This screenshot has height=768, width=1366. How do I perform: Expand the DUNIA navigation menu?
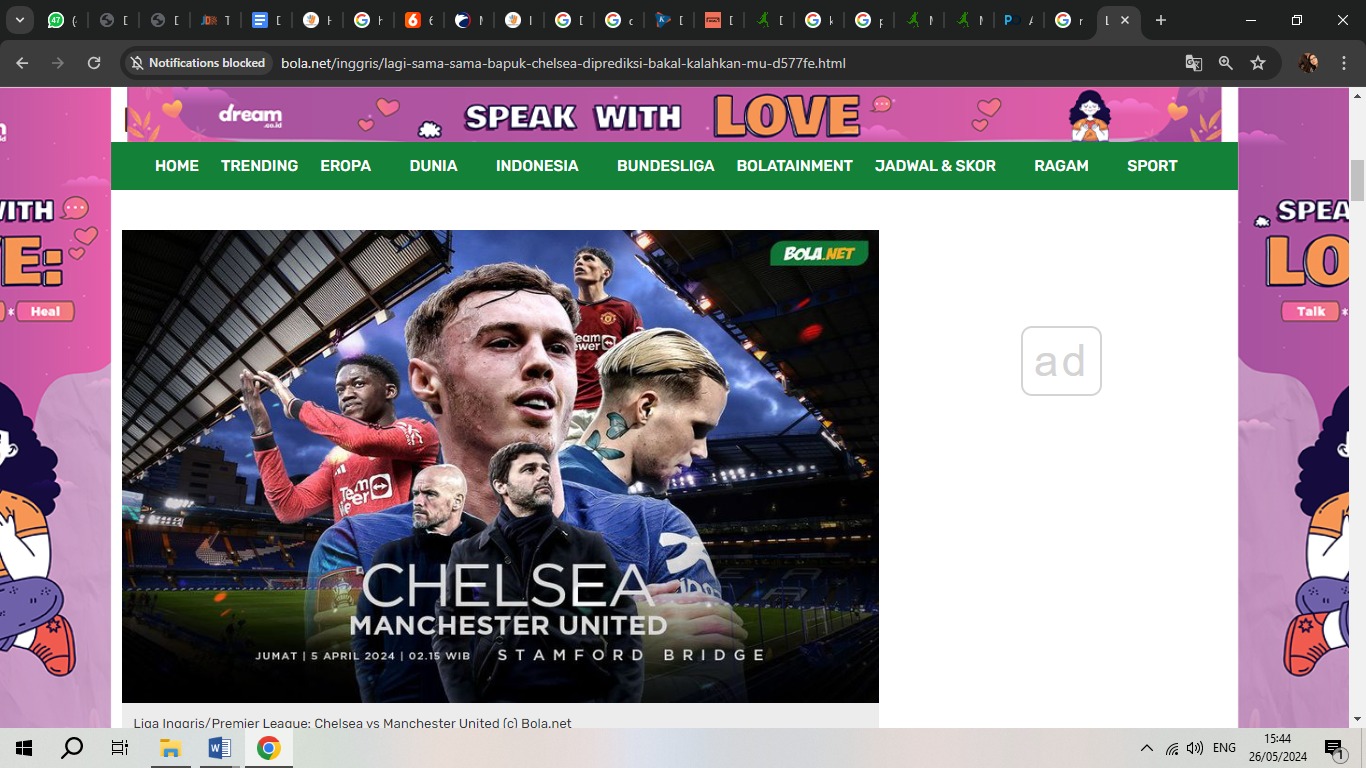(x=433, y=166)
